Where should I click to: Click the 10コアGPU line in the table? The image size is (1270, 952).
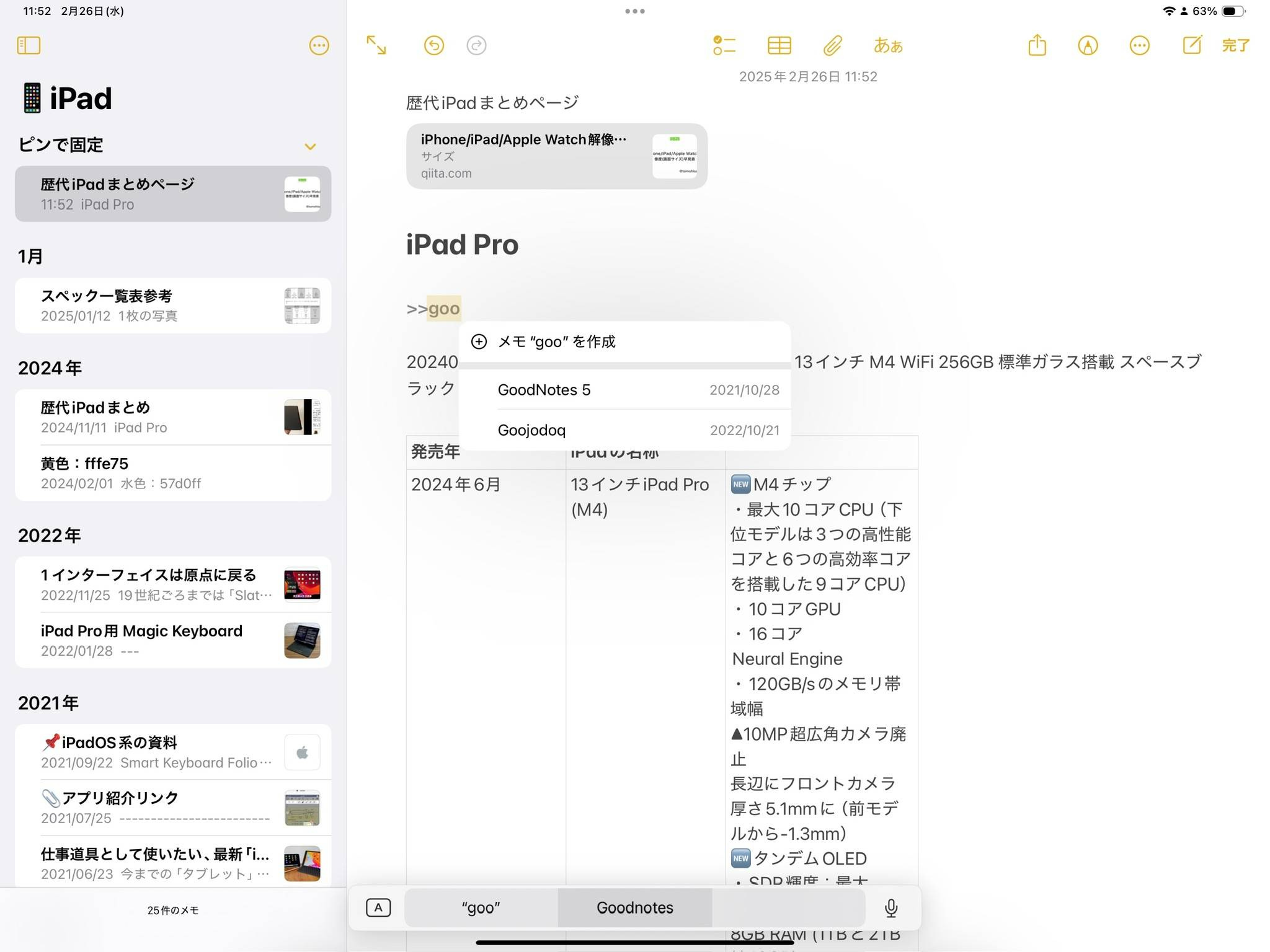(x=788, y=609)
